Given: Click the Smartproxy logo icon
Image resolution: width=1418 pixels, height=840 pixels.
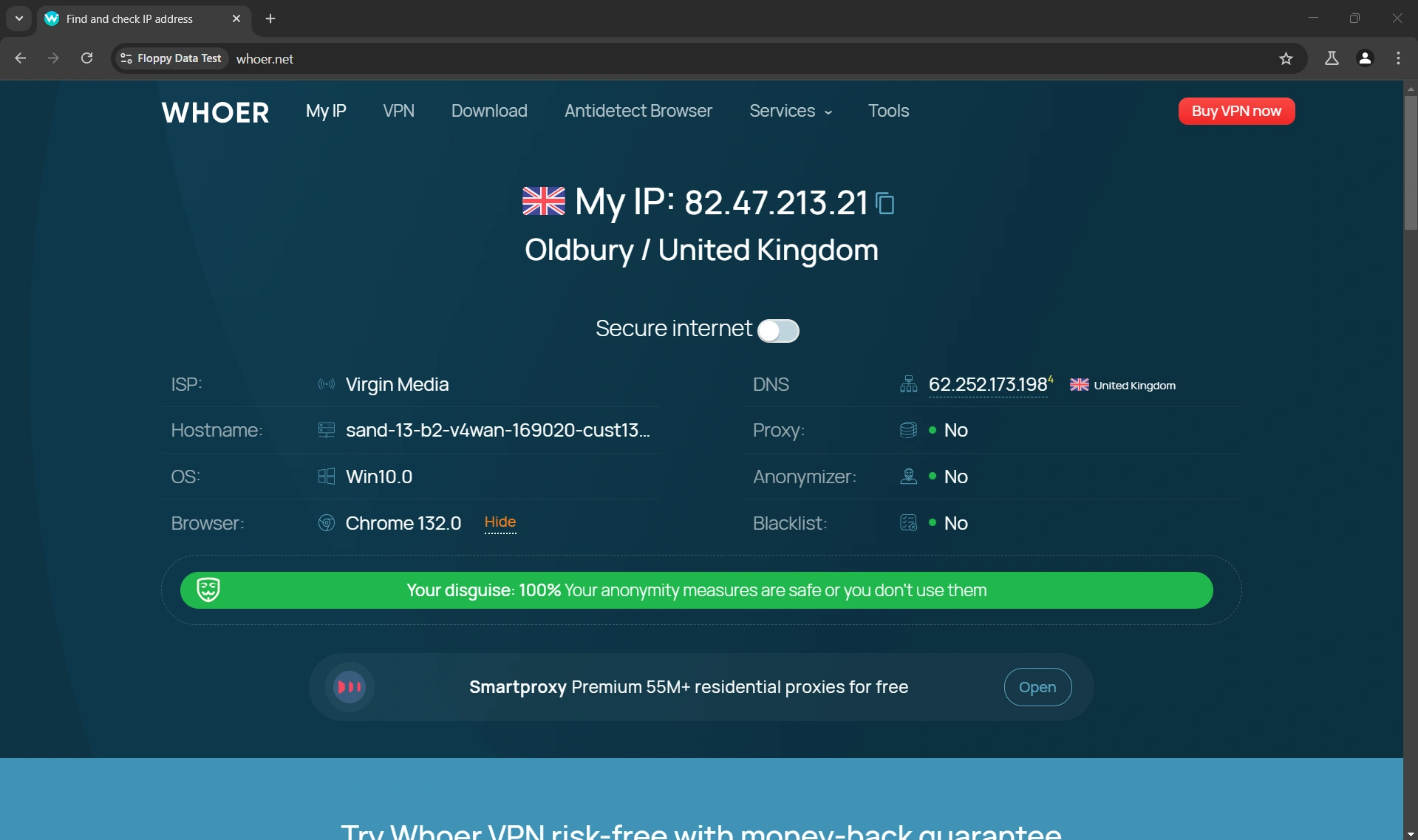Looking at the screenshot, I should tap(350, 687).
